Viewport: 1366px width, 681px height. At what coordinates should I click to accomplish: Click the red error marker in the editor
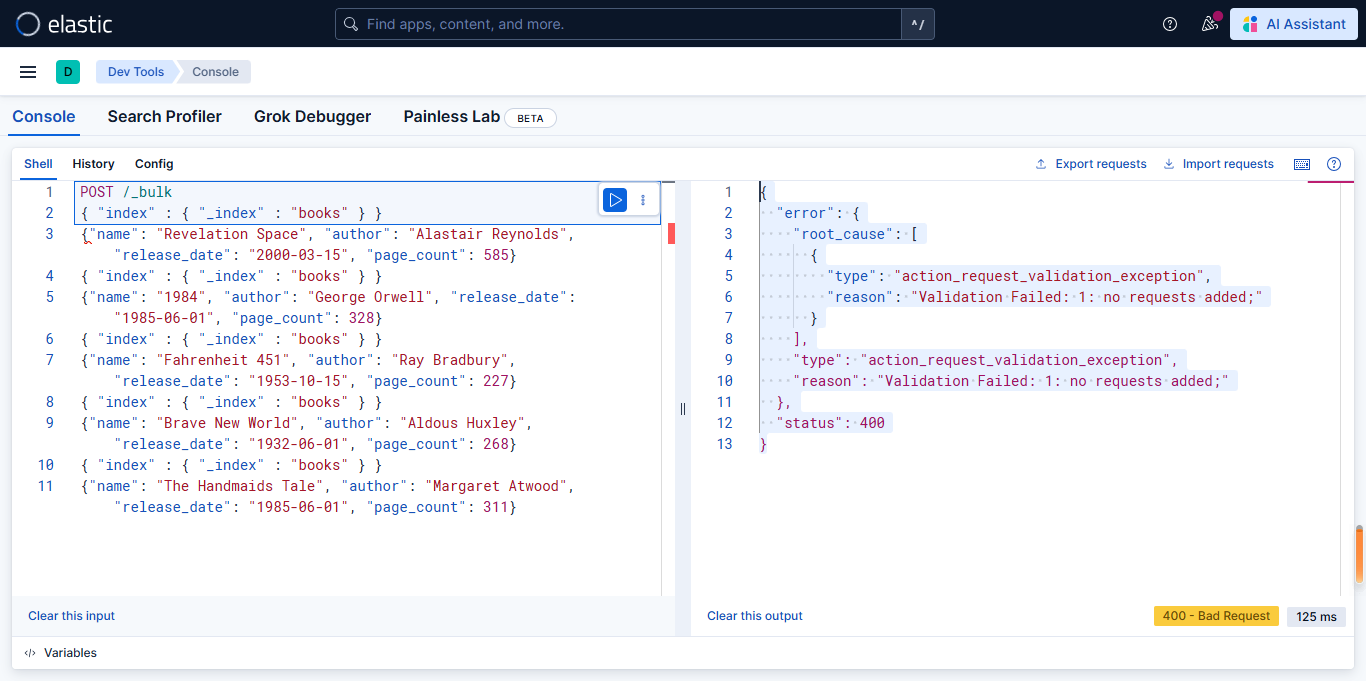coord(671,234)
